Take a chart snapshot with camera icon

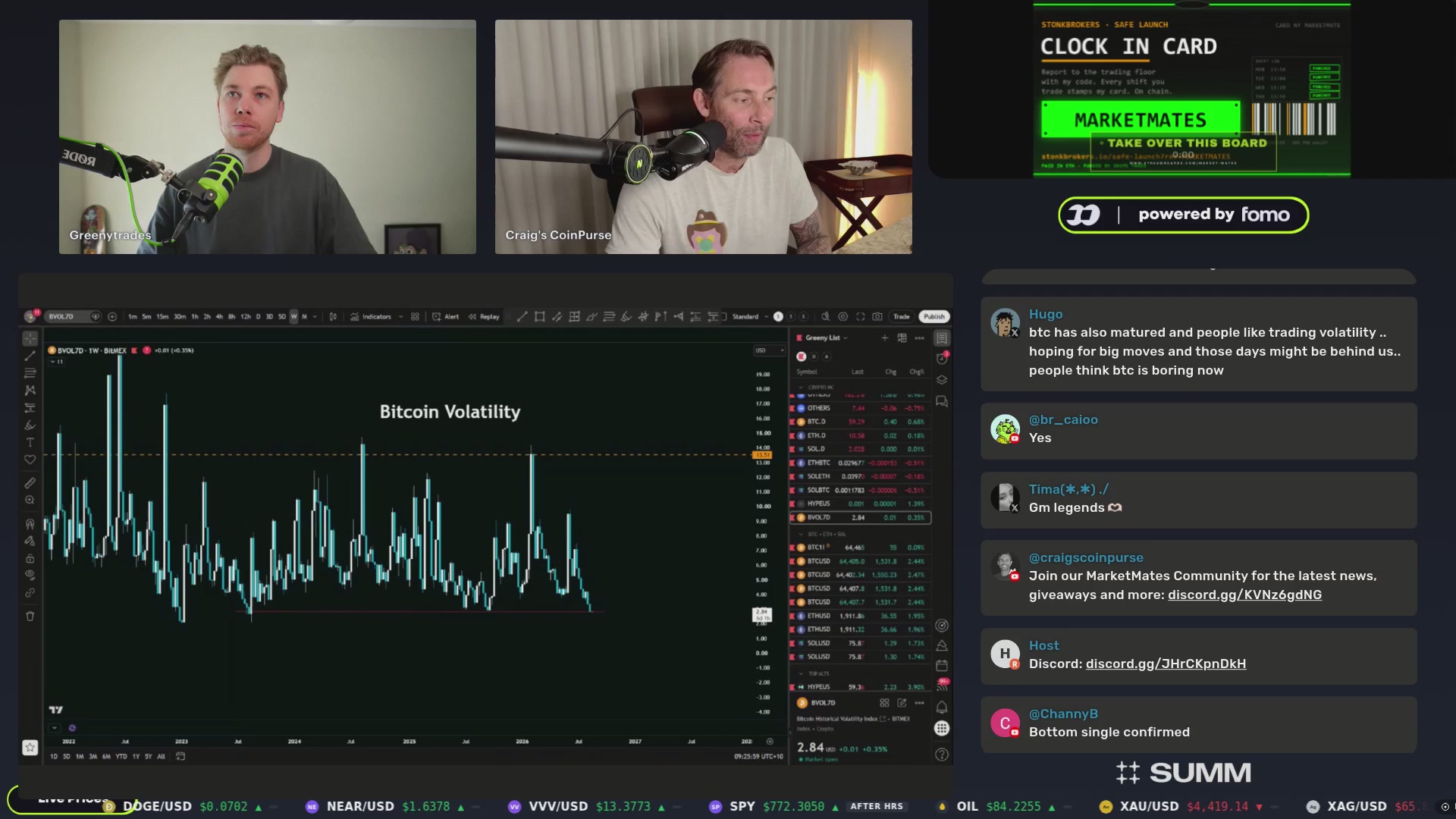tap(877, 316)
